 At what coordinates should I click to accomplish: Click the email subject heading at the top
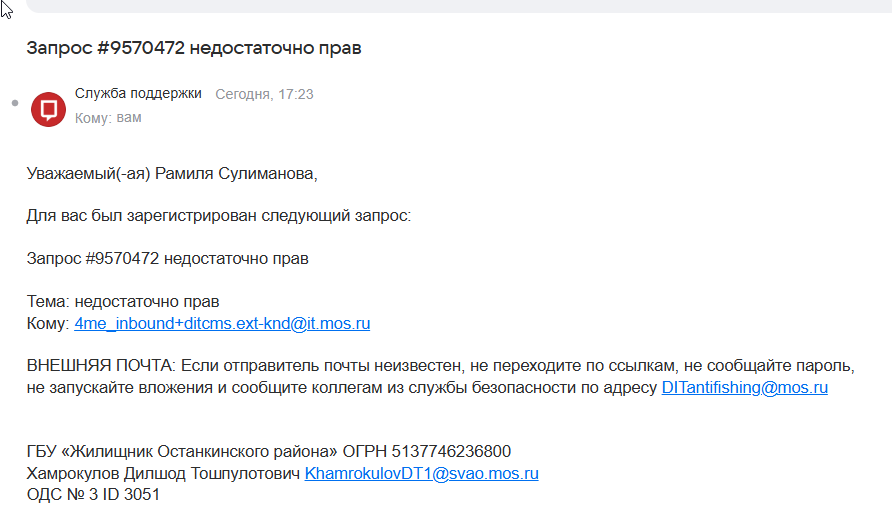[x=194, y=48]
